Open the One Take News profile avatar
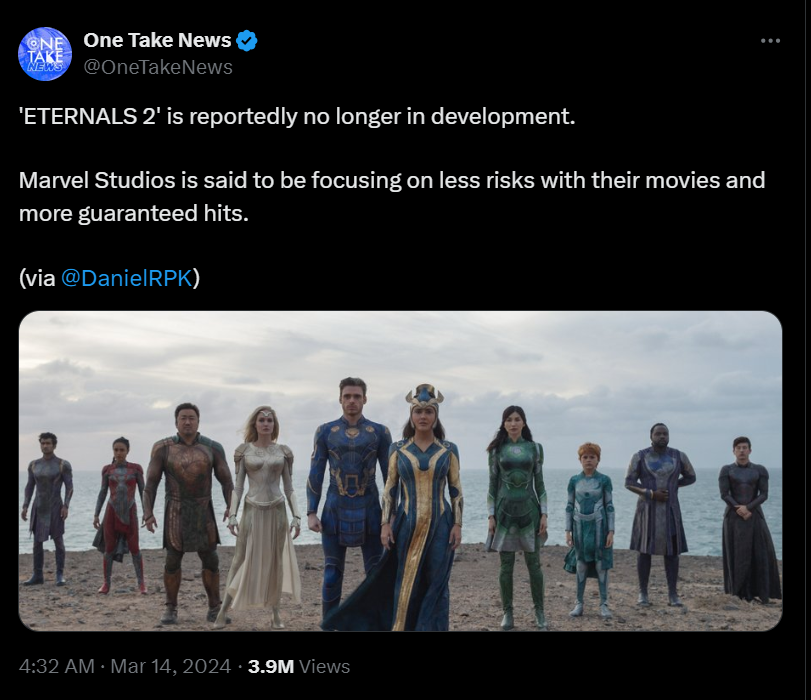Screen dimensions: 811x700 (45, 54)
